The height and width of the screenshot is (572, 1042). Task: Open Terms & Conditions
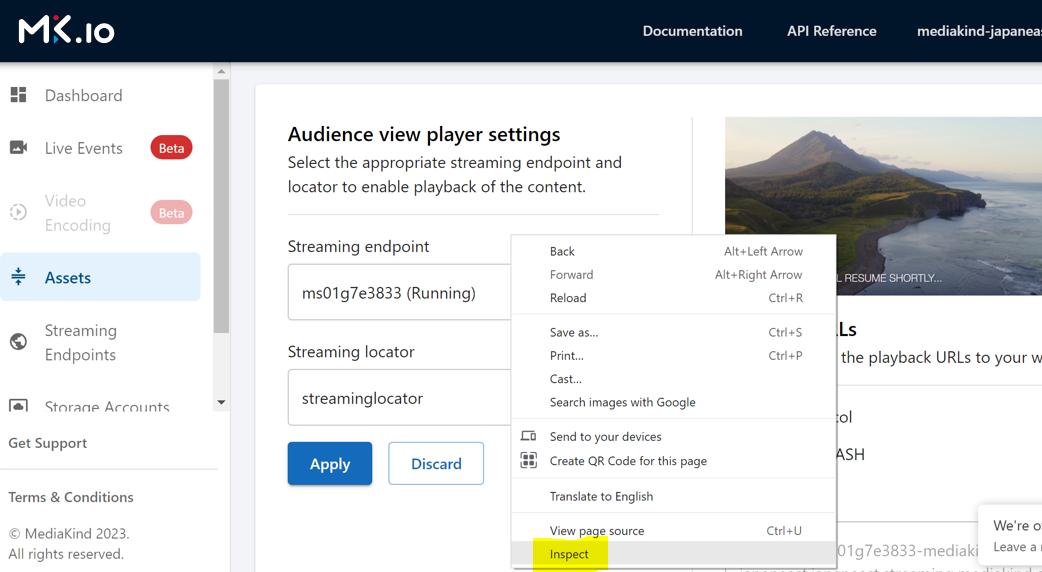(x=70, y=497)
